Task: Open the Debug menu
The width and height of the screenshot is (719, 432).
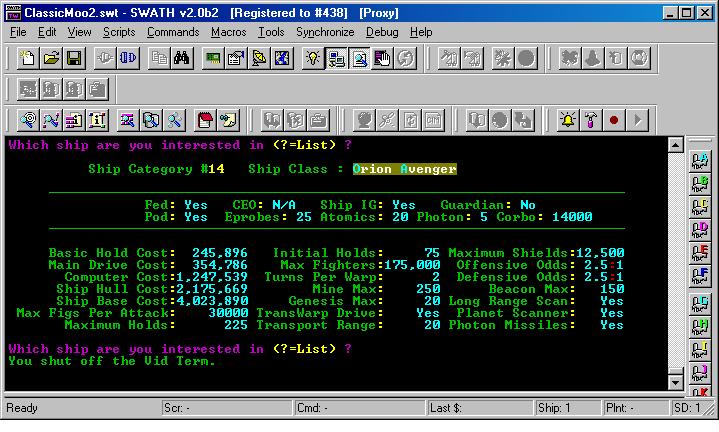Action: pyautogui.click(x=382, y=32)
